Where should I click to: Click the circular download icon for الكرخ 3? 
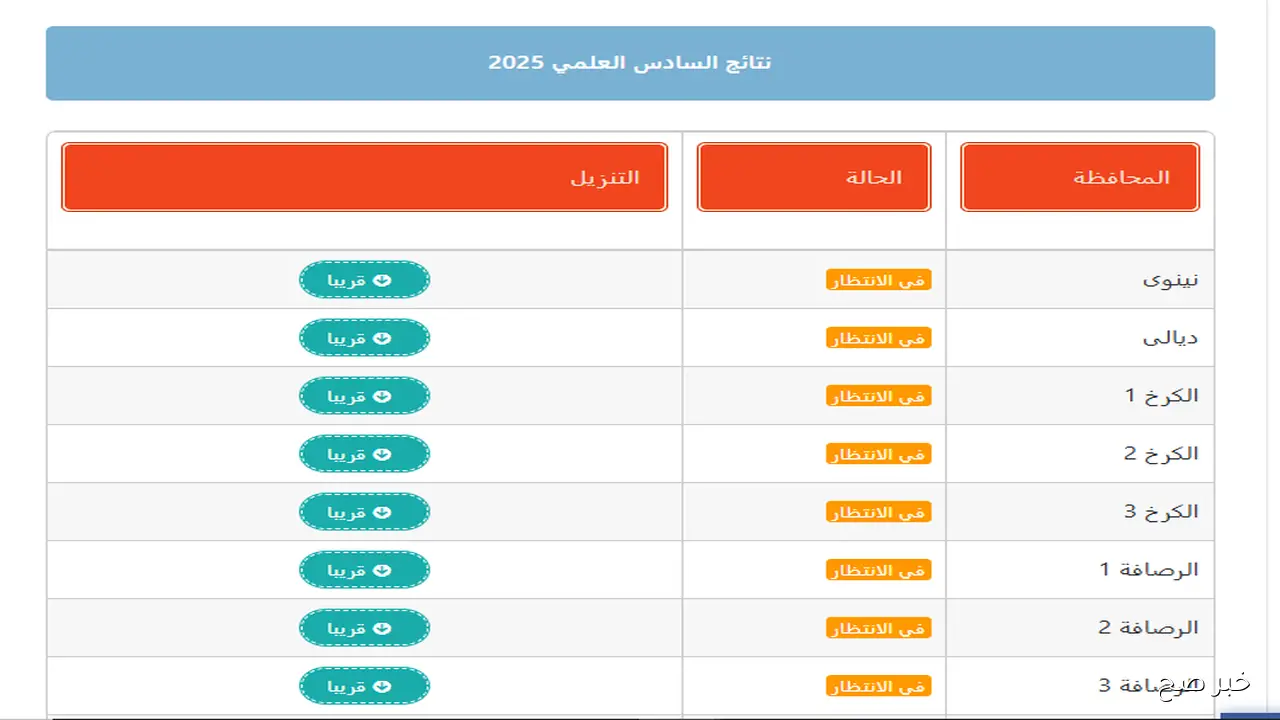(x=382, y=512)
